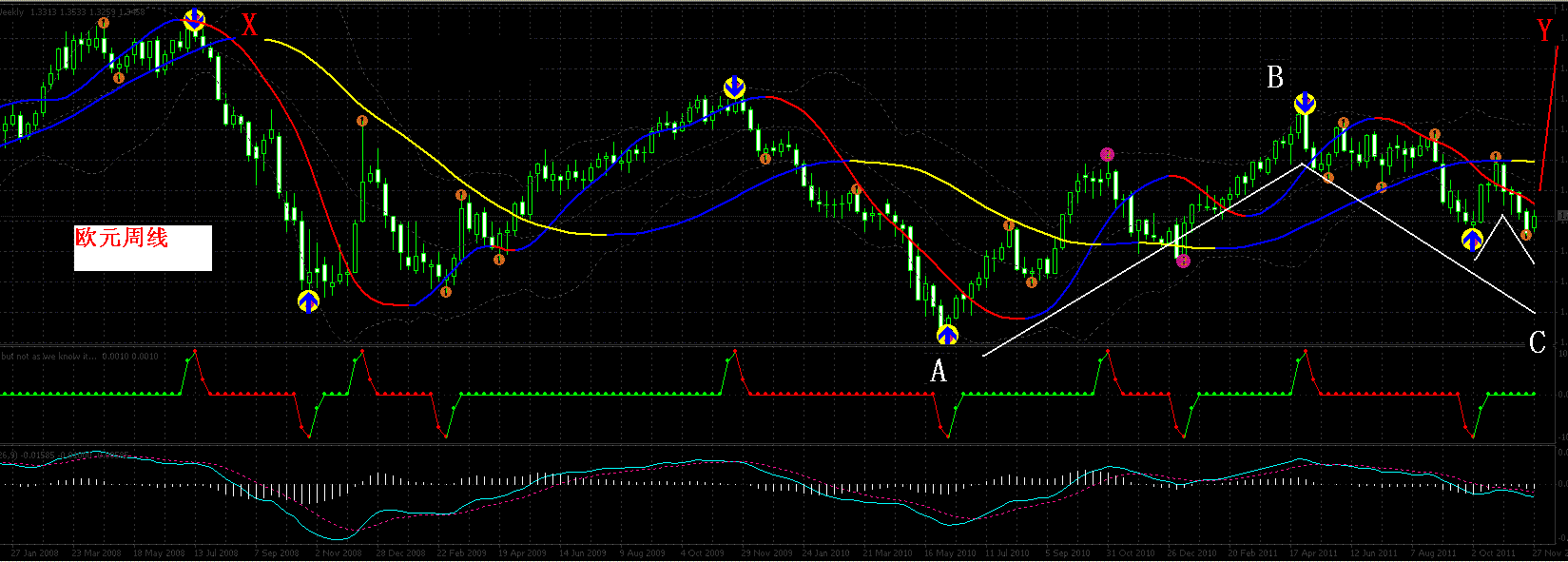Click the 24 Jan 2010 date label
1568x562 pixels.
coord(826,552)
